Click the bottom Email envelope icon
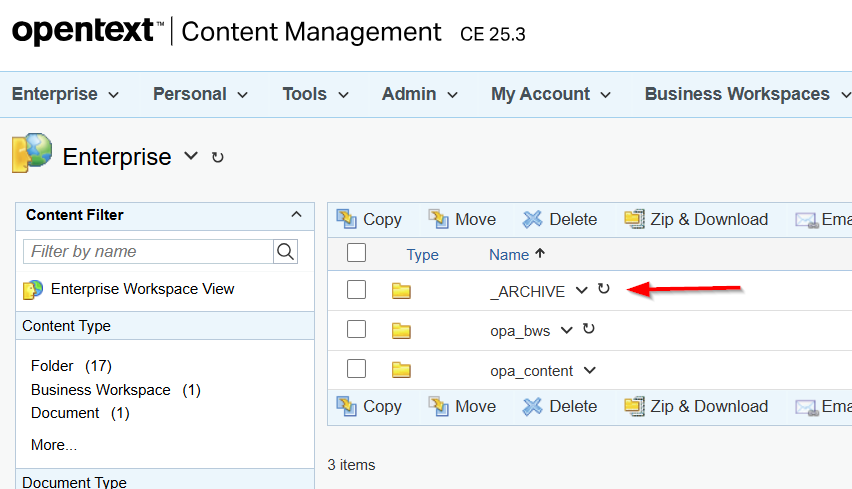The image size is (852, 489). (x=807, y=407)
